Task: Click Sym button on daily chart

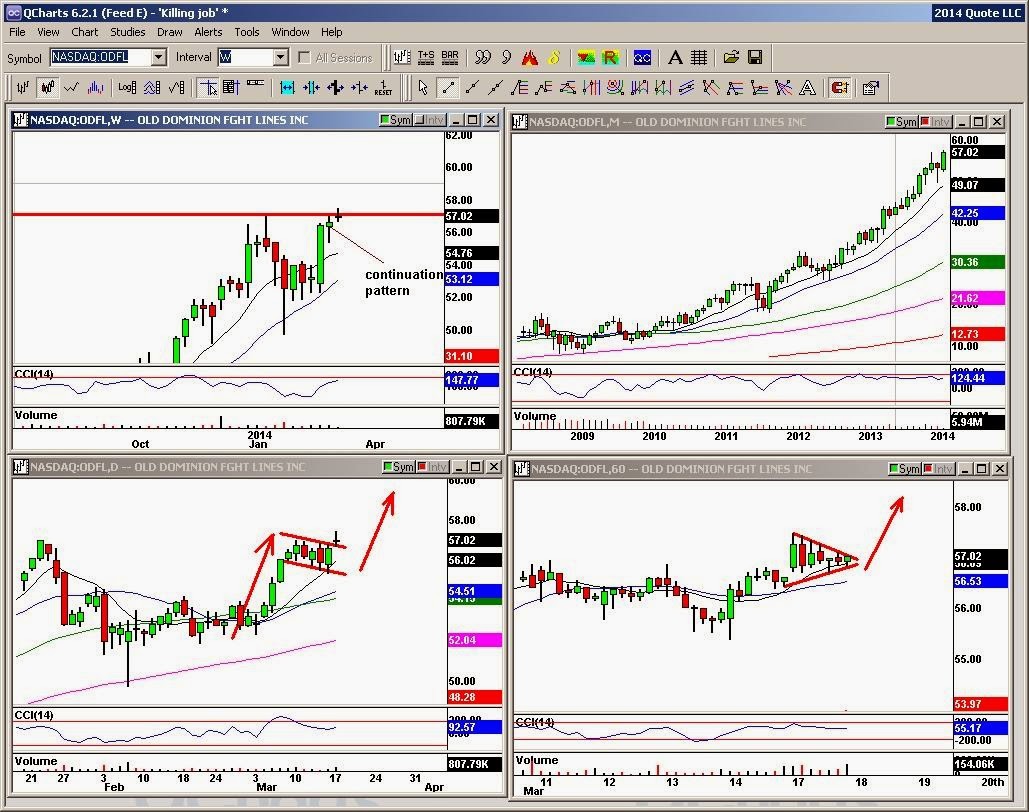Action: (x=399, y=467)
